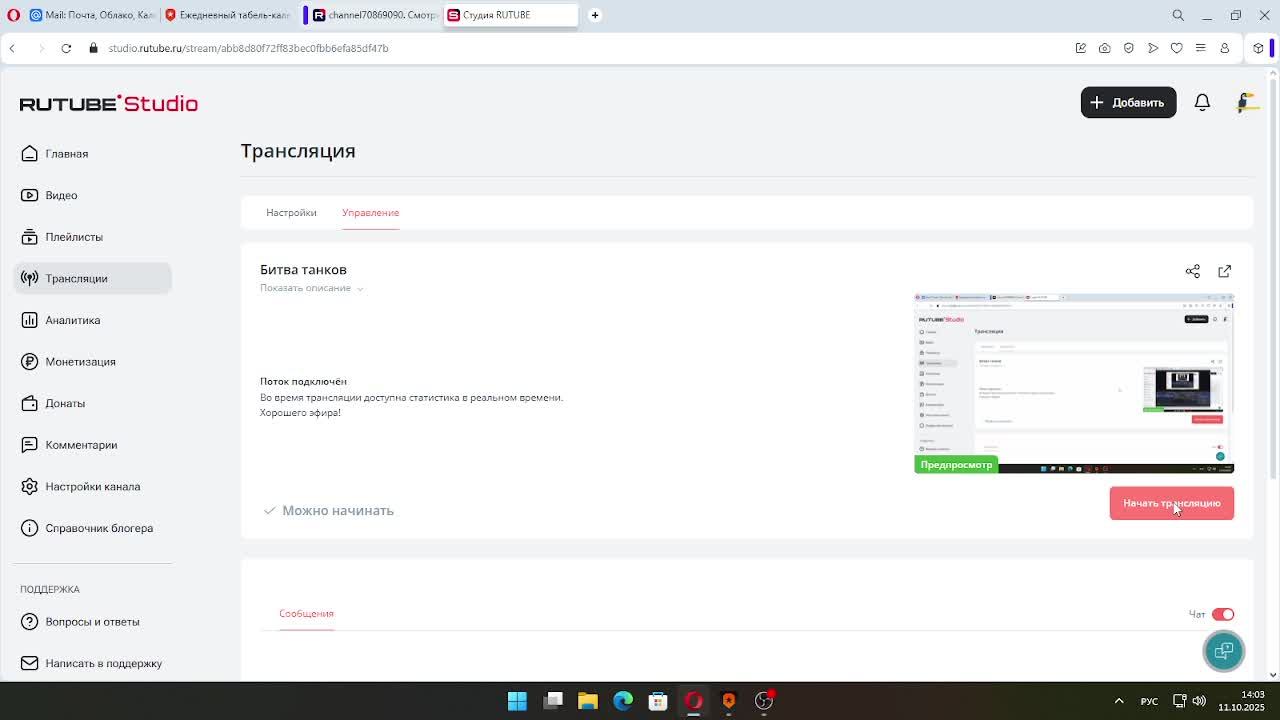Show hidden system tray icons
Screen dimensions: 1280x720
[1119, 701]
